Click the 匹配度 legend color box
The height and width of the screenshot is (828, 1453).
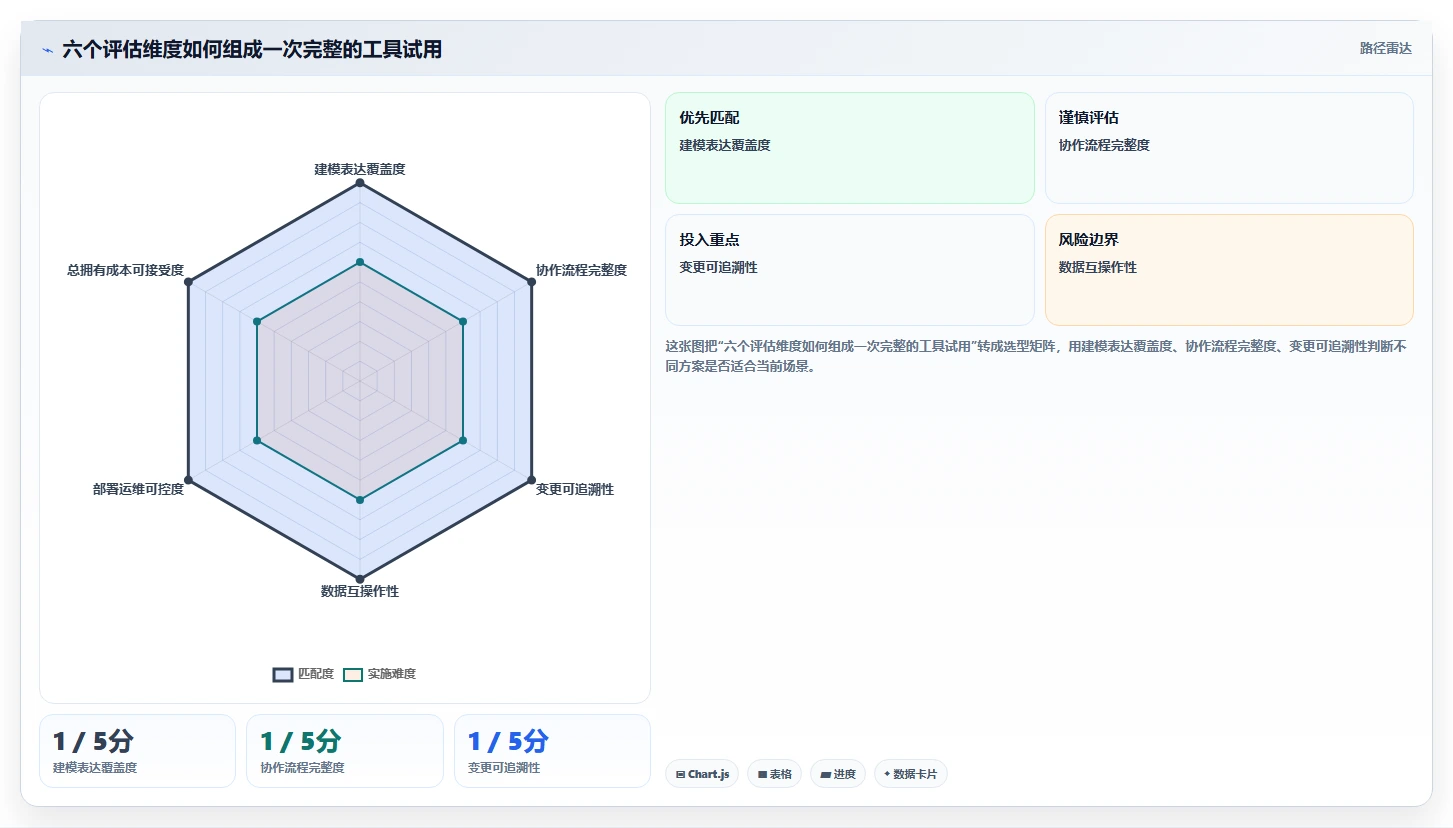(x=283, y=674)
